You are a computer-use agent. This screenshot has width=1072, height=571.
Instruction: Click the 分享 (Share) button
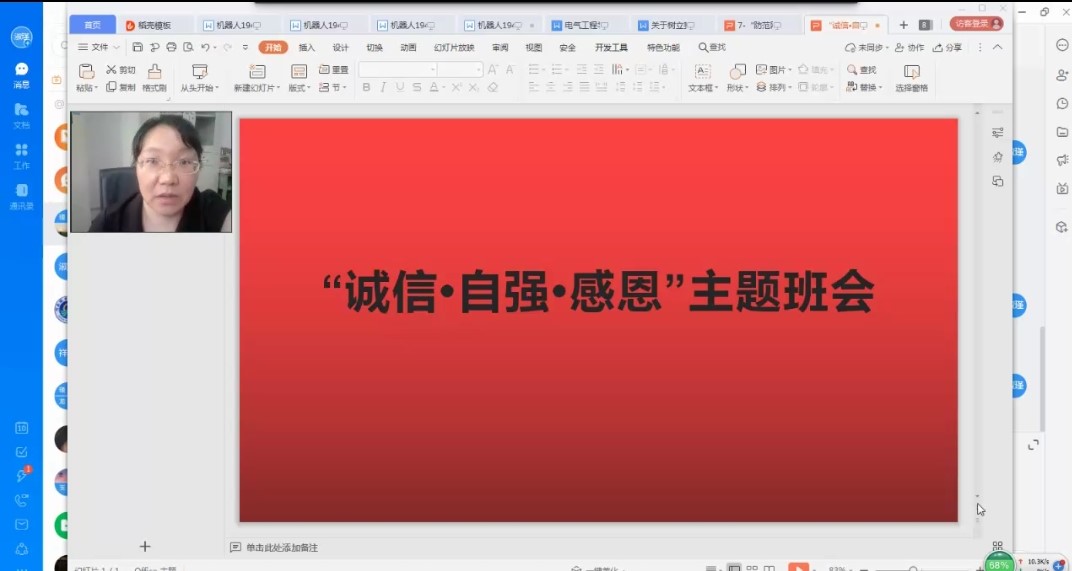[947, 47]
